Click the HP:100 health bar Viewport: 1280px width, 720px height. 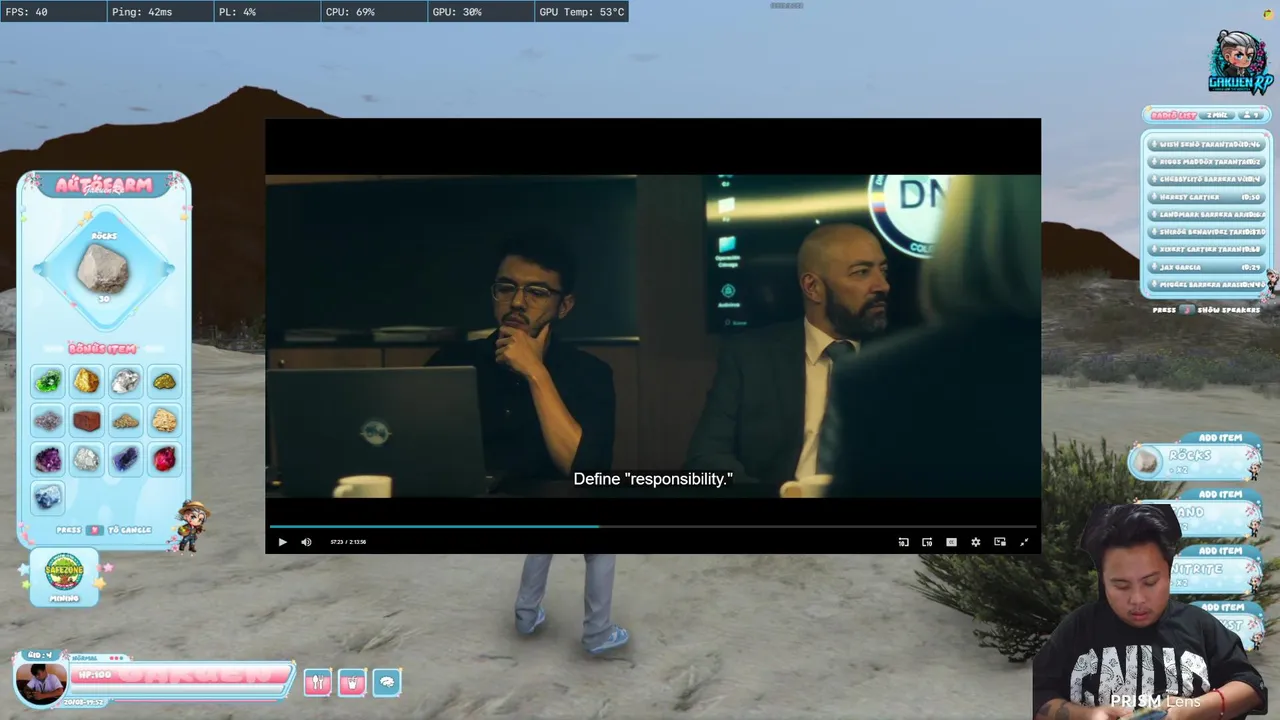(x=182, y=677)
